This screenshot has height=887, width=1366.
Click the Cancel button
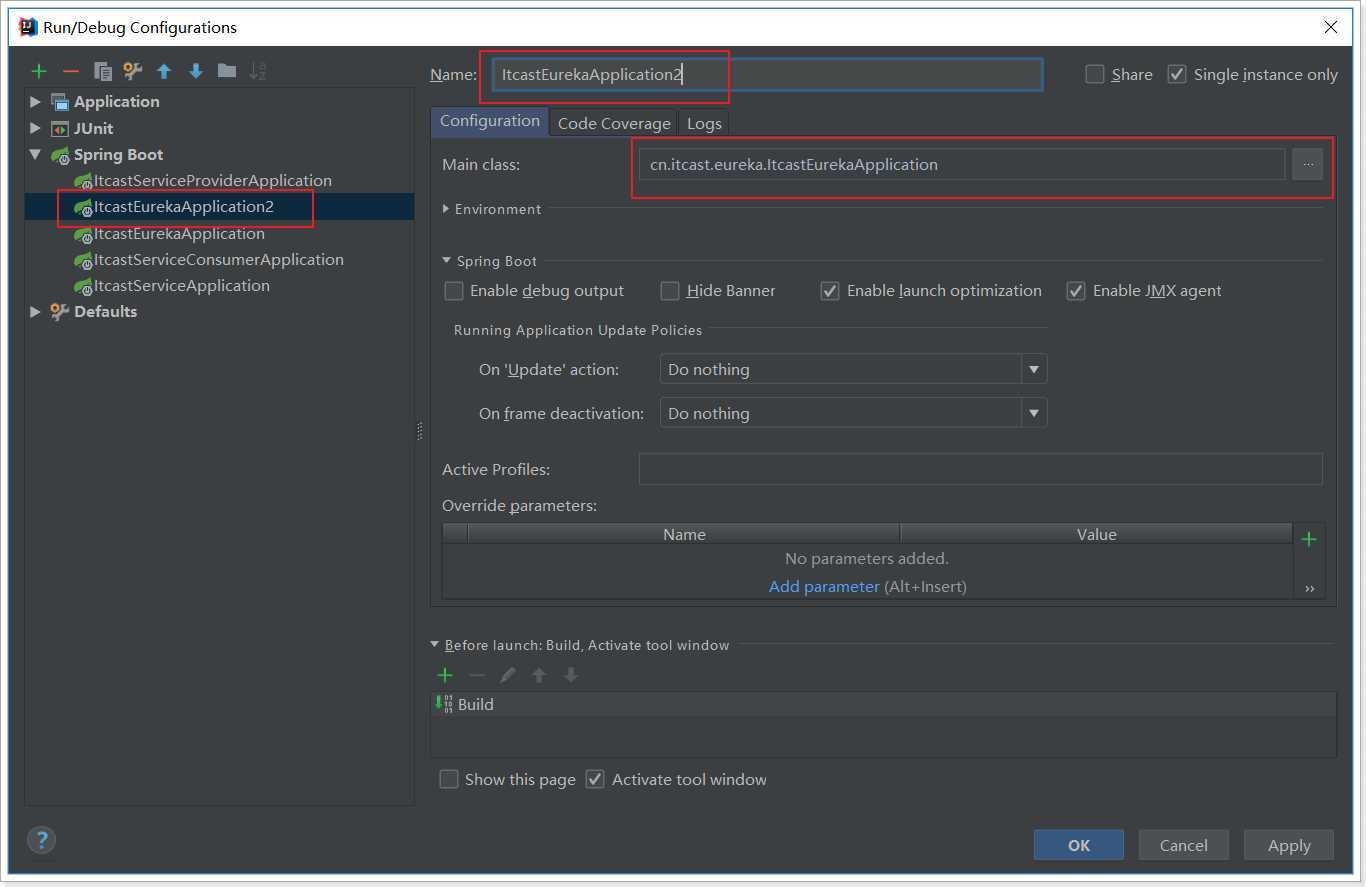coord(1184,845)
